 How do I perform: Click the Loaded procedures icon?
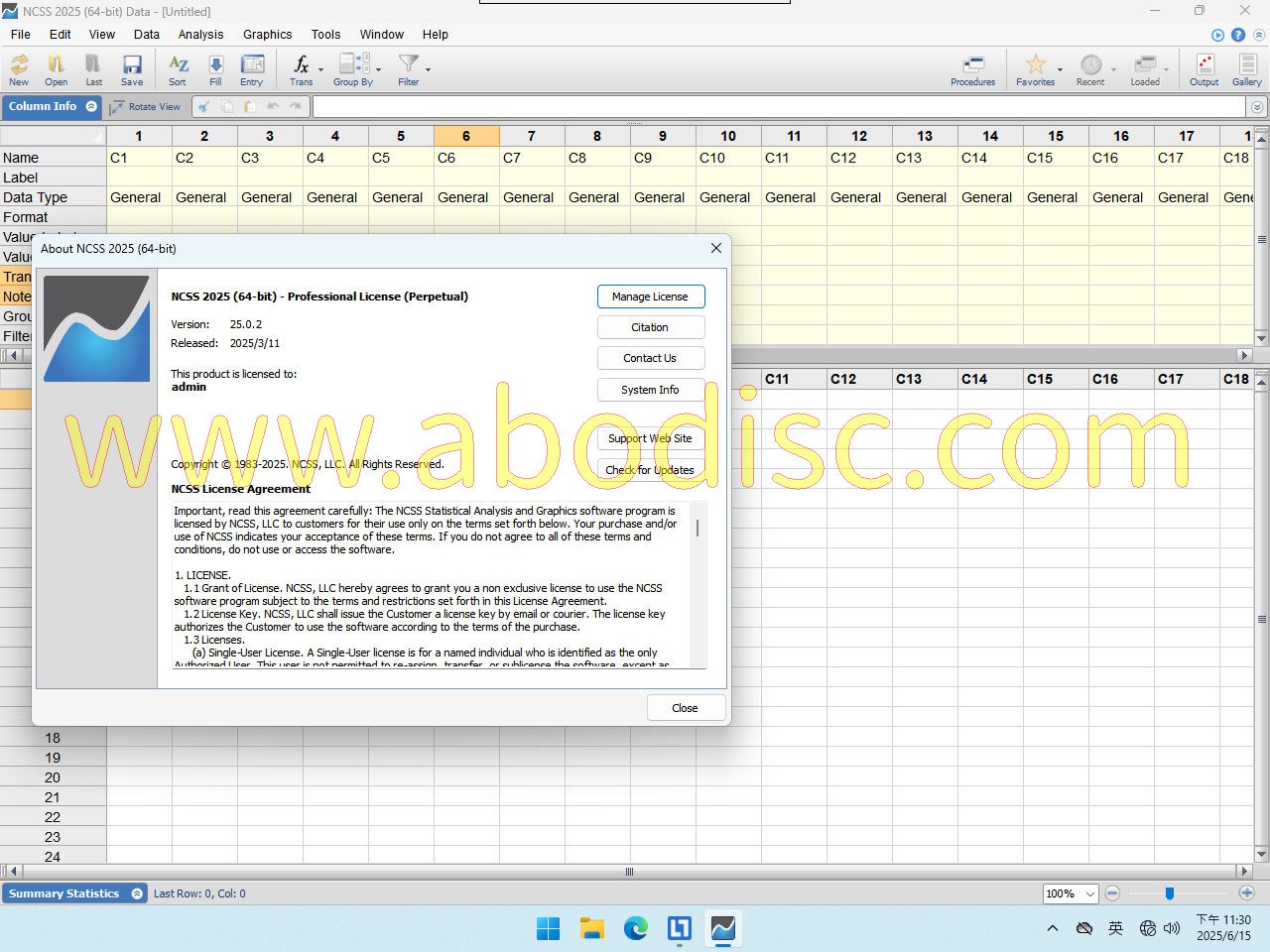click(1145, 69)
